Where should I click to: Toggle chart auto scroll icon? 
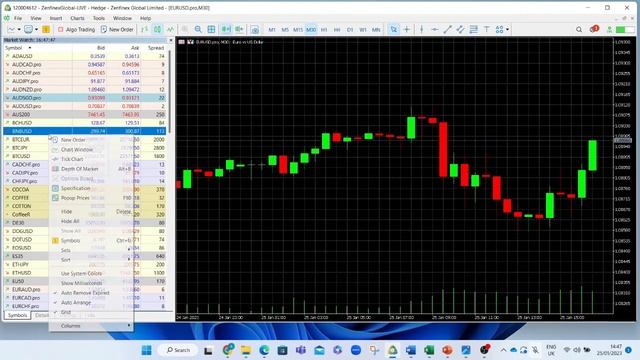click(226, 29)
